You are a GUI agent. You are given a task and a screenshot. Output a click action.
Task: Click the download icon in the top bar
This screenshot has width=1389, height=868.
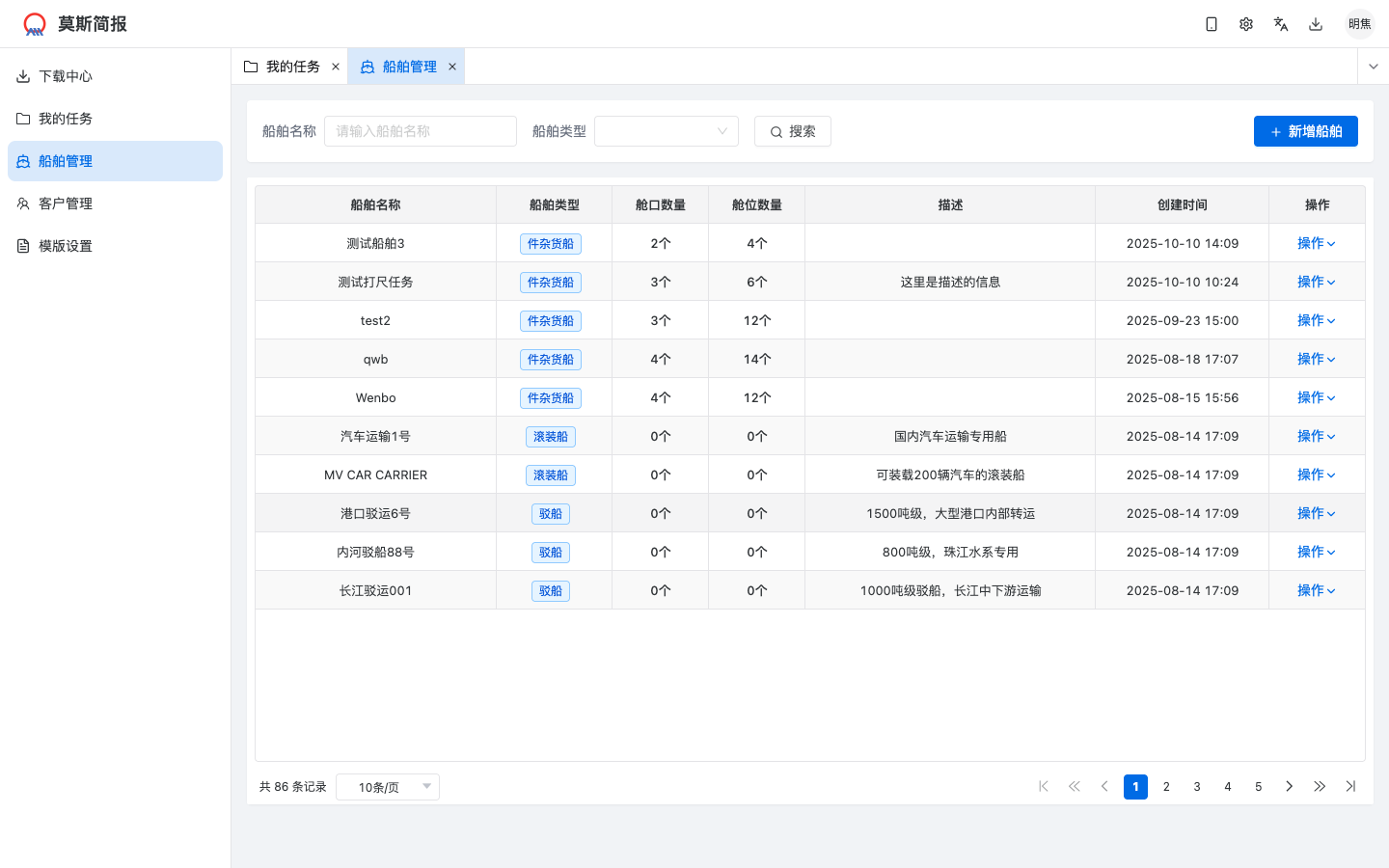coord(1316,24)
